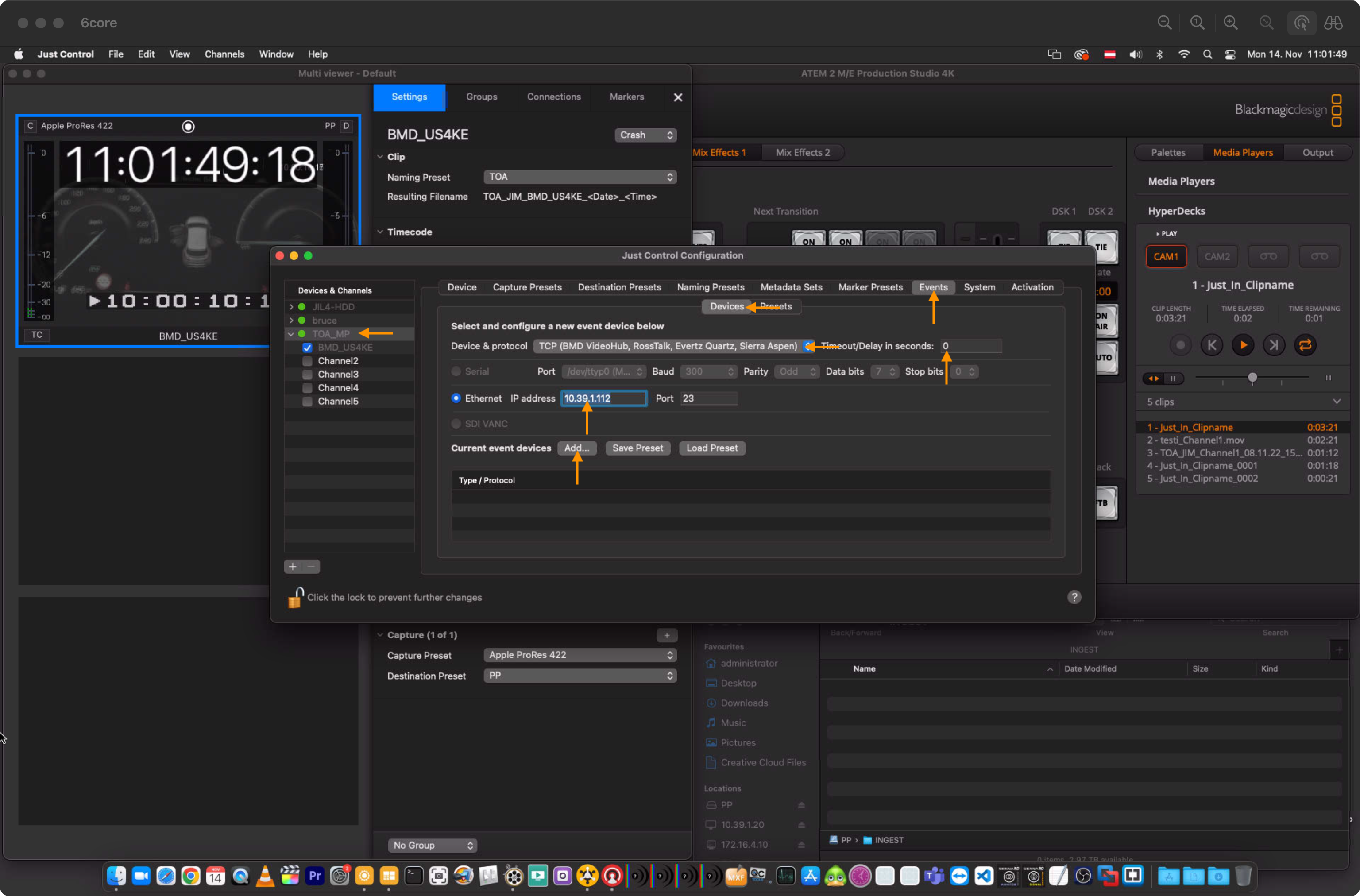The width and height of the screenshot is (1360, 896).
Task: Click HyperDeck record button
Action: coord(1180,344)
